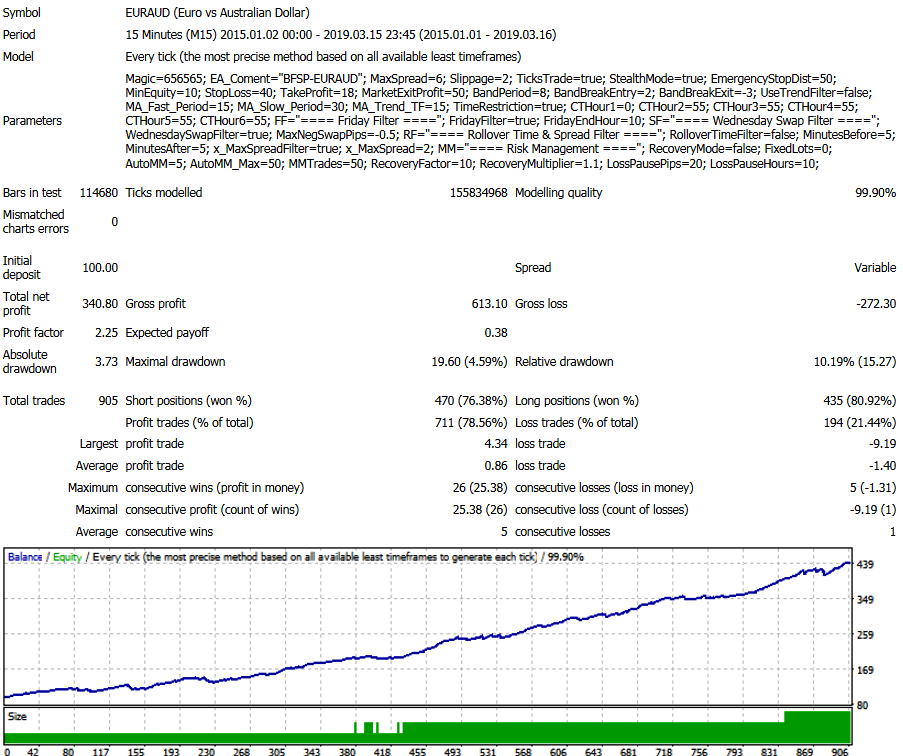Select the average loss trade value '-1.40'

click(882, 466)
